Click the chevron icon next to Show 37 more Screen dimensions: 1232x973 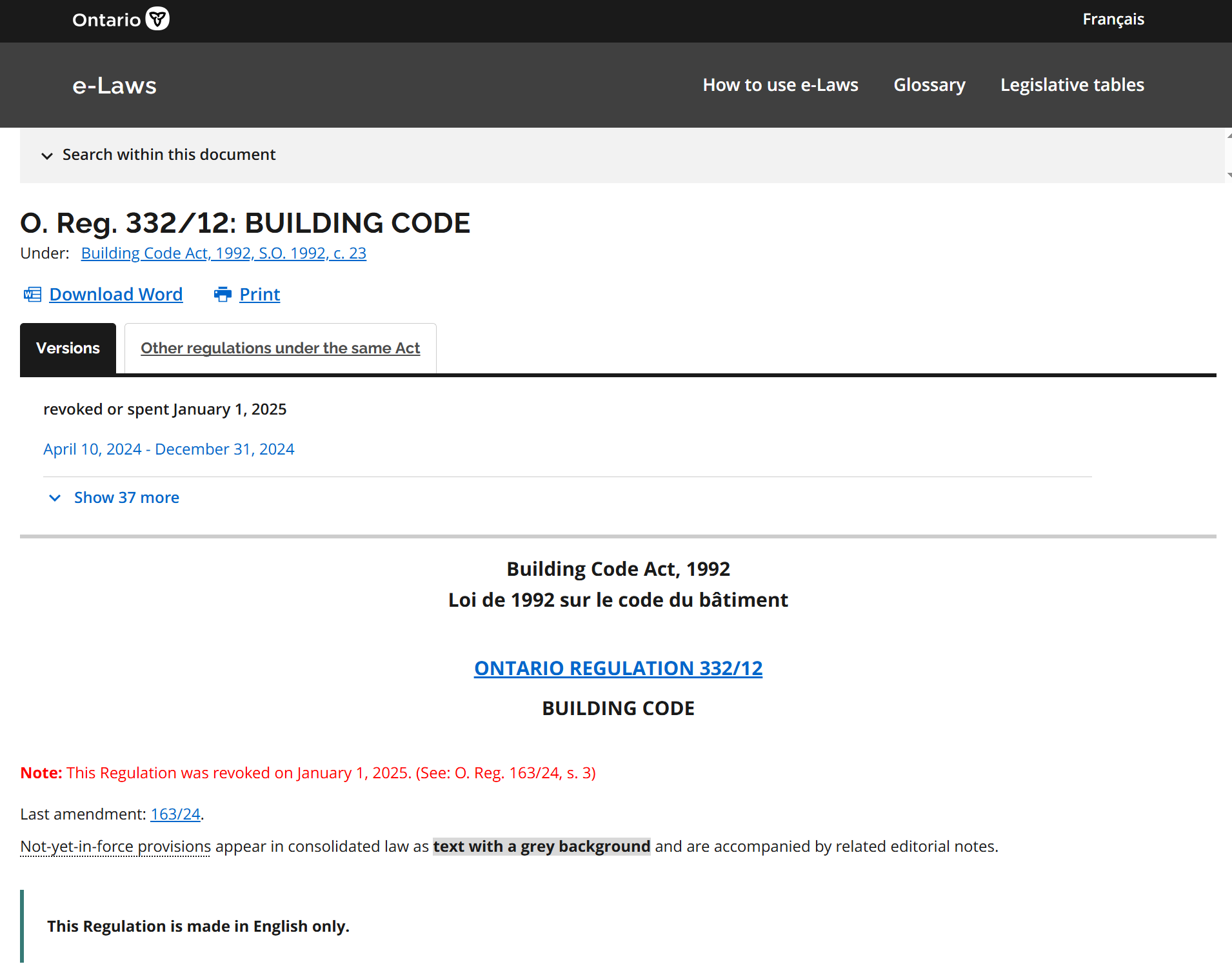coord(55,498)
